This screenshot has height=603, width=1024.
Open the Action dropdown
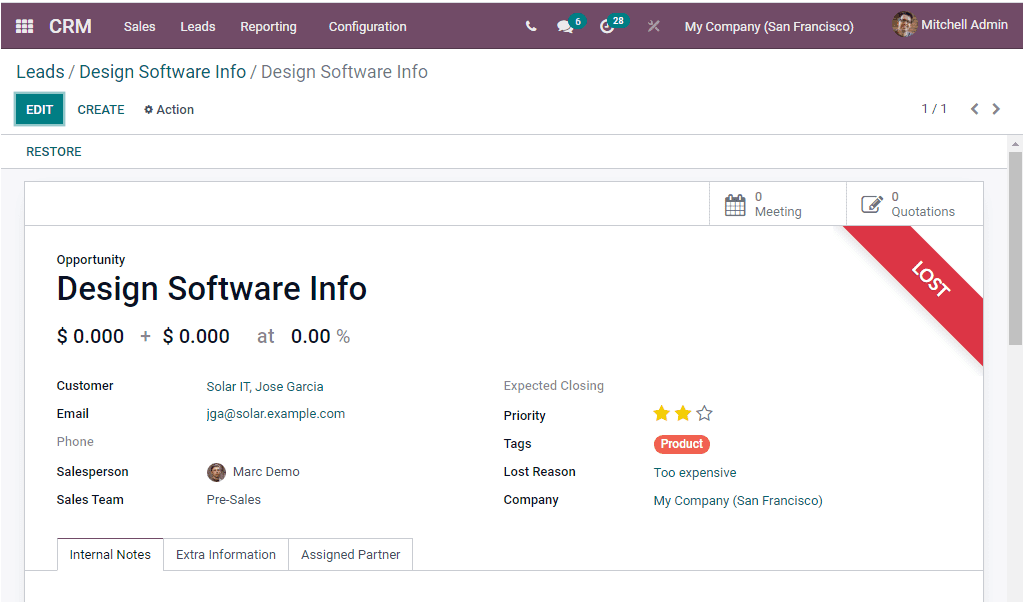point(168,109)
